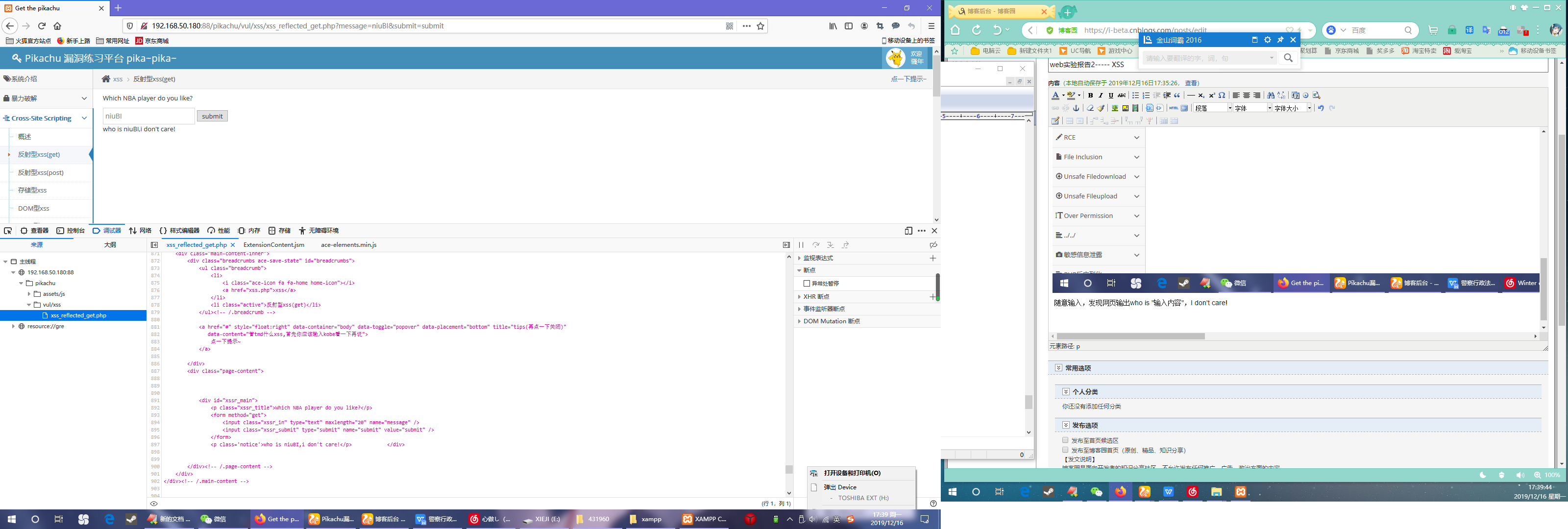1568x529 pixels.
Task: Click the element picker icon in devtools
Action: (8, 231)
